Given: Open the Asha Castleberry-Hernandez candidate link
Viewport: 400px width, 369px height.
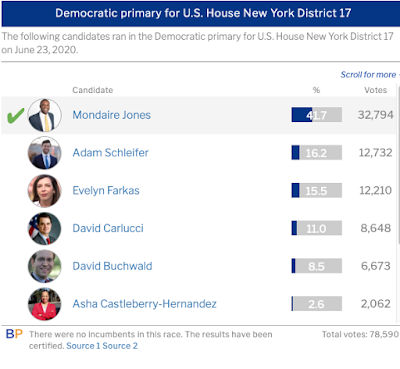Looking at the screenshot, I should (145, 304).
